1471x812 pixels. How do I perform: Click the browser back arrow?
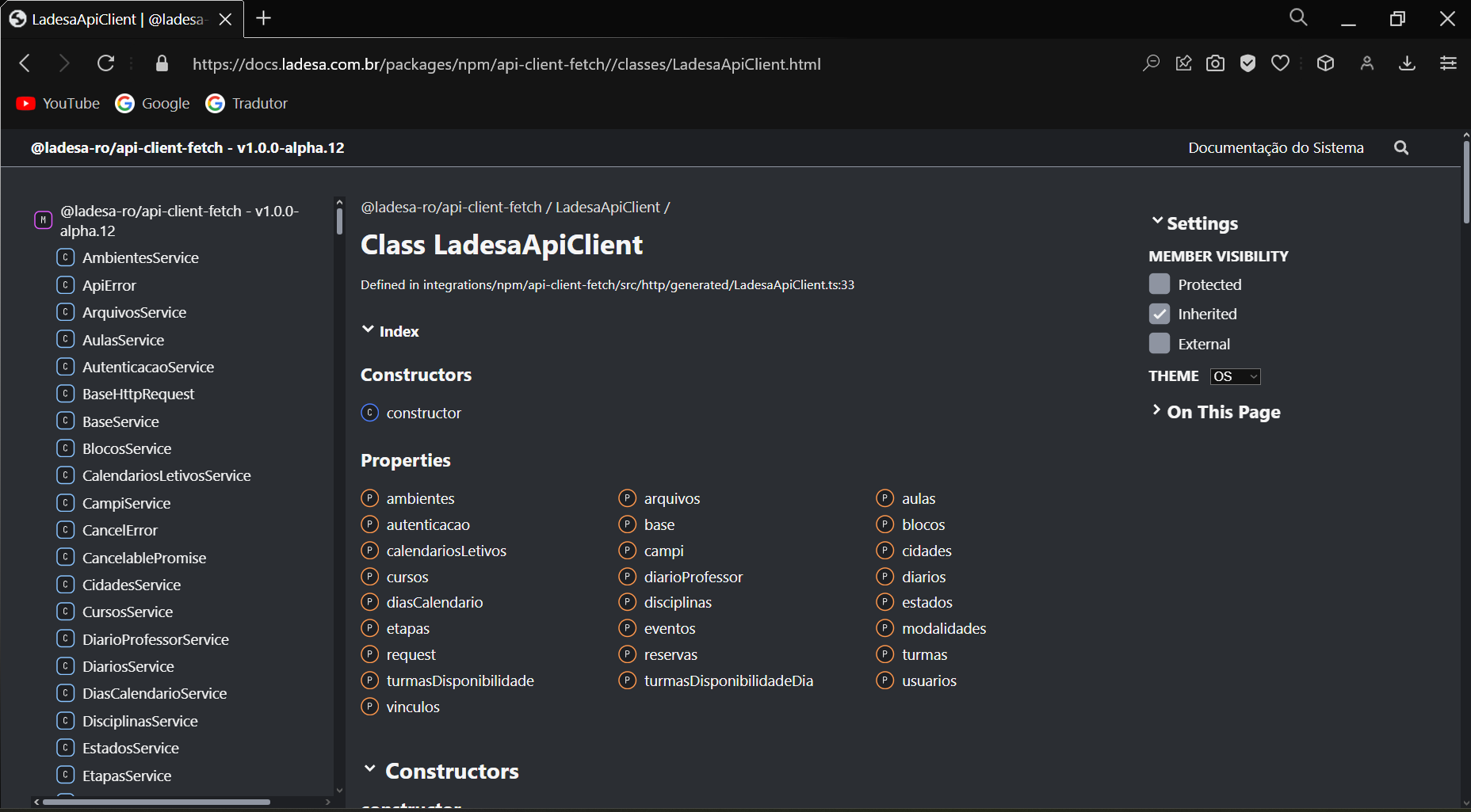[25, 63]
